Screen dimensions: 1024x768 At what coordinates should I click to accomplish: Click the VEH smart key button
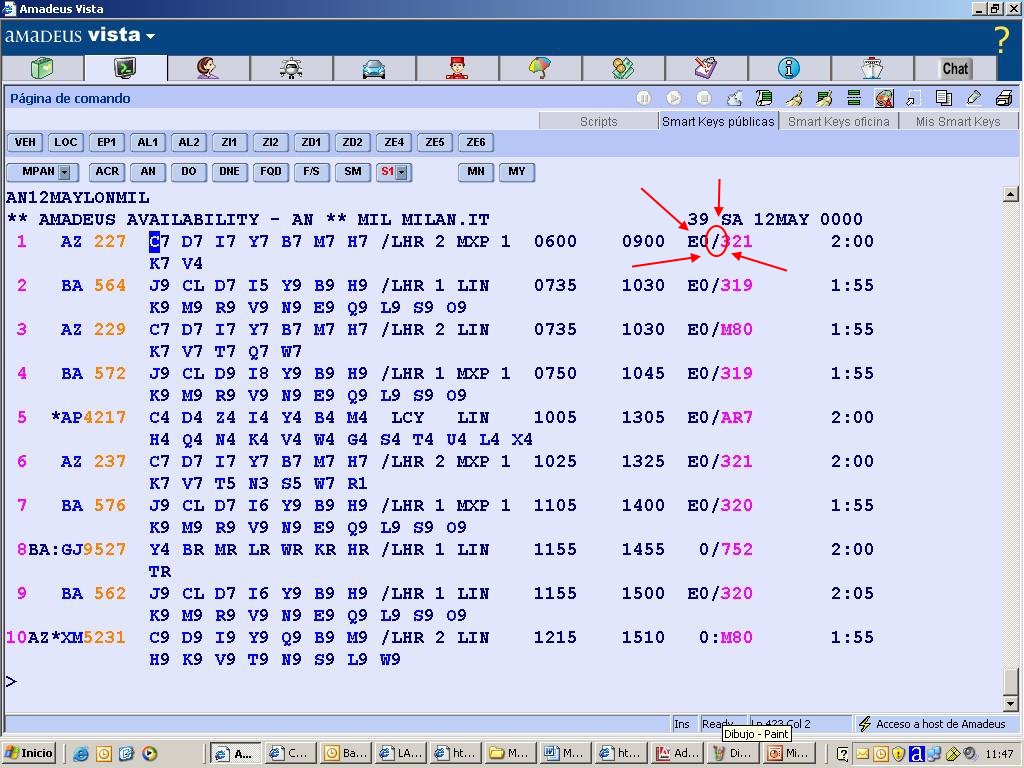tap(25, 142)
